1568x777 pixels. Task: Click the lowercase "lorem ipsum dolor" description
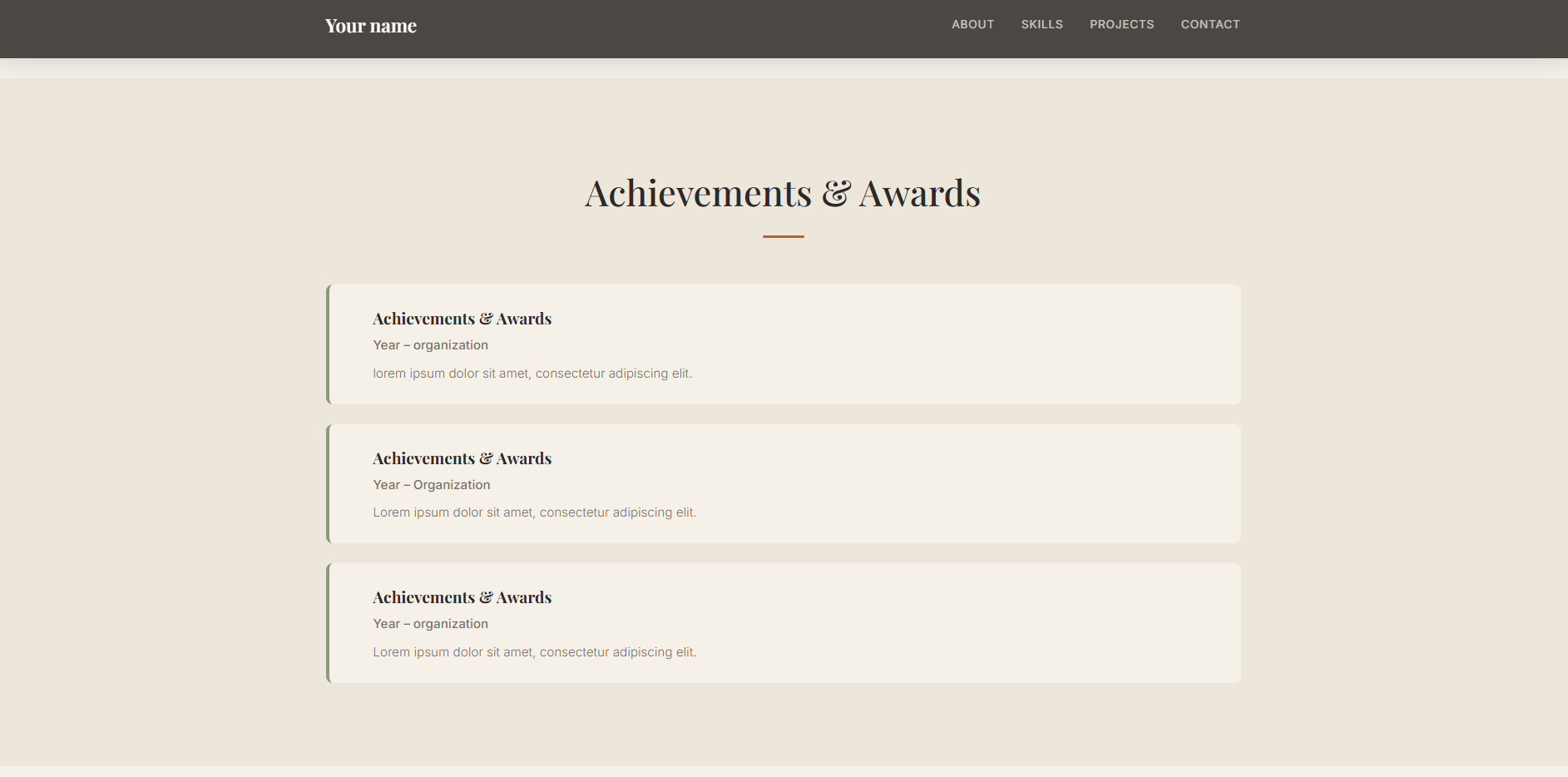532,374
